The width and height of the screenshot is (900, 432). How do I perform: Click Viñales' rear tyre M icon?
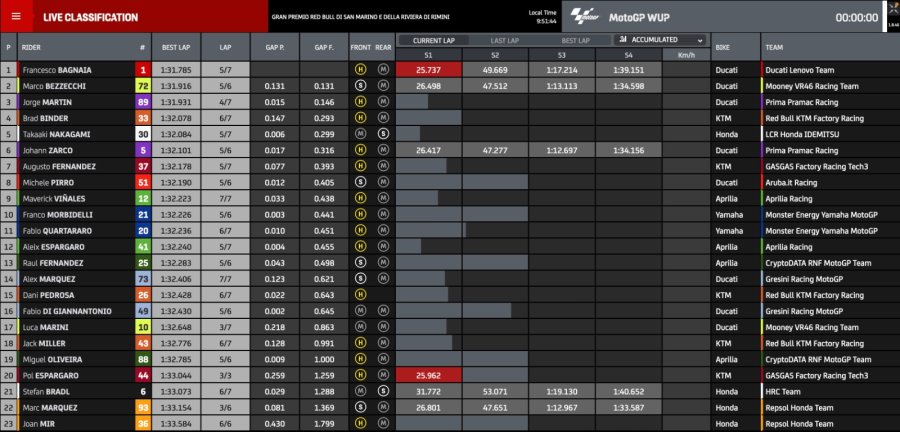(x=383, y=199)
